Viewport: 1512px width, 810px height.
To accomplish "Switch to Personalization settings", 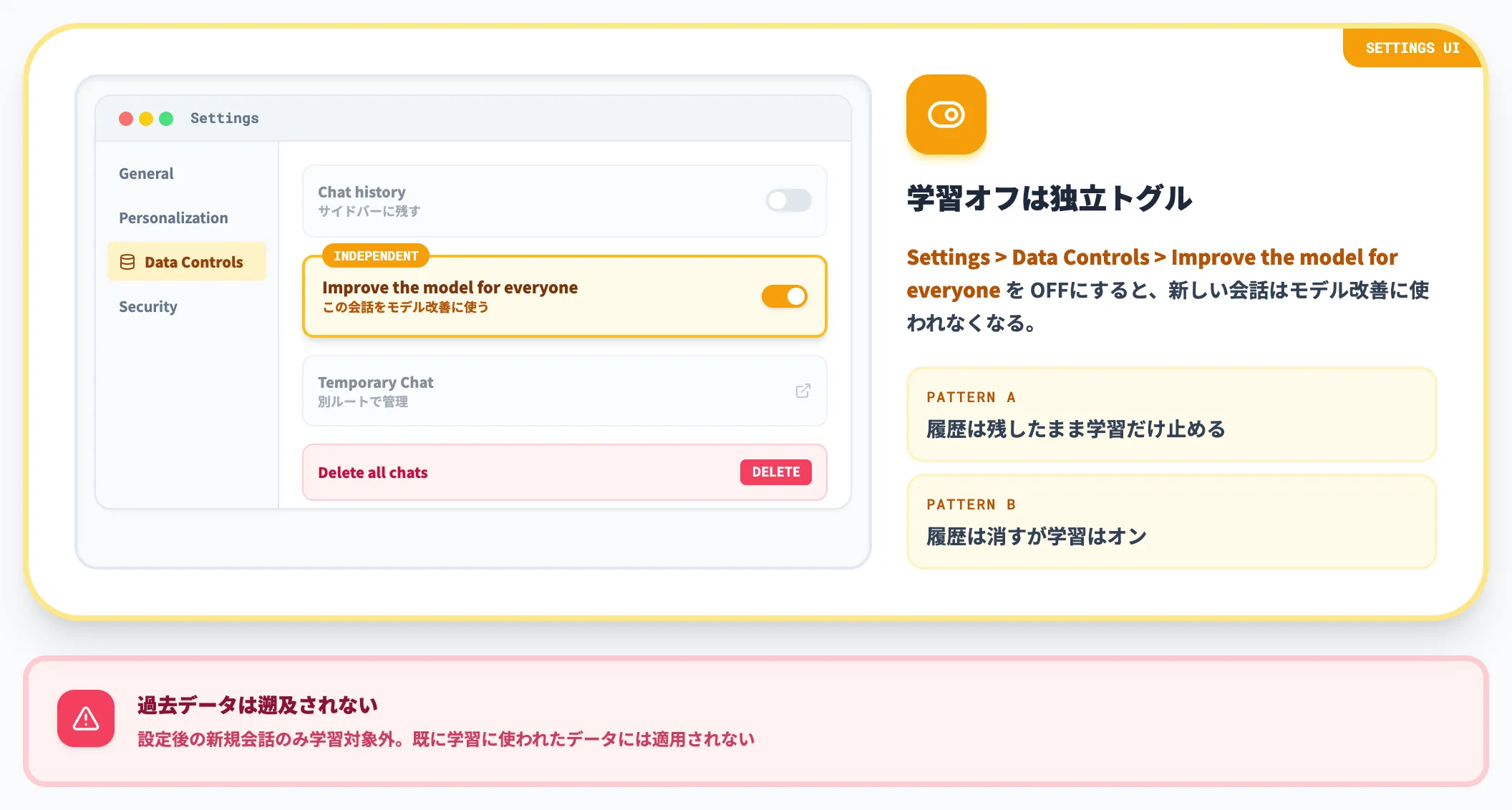I will point(173,218).
